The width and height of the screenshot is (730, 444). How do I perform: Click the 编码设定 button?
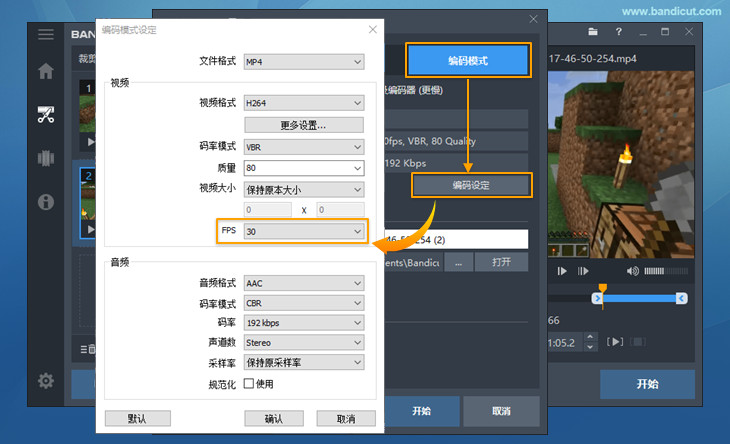coord(471,185)
